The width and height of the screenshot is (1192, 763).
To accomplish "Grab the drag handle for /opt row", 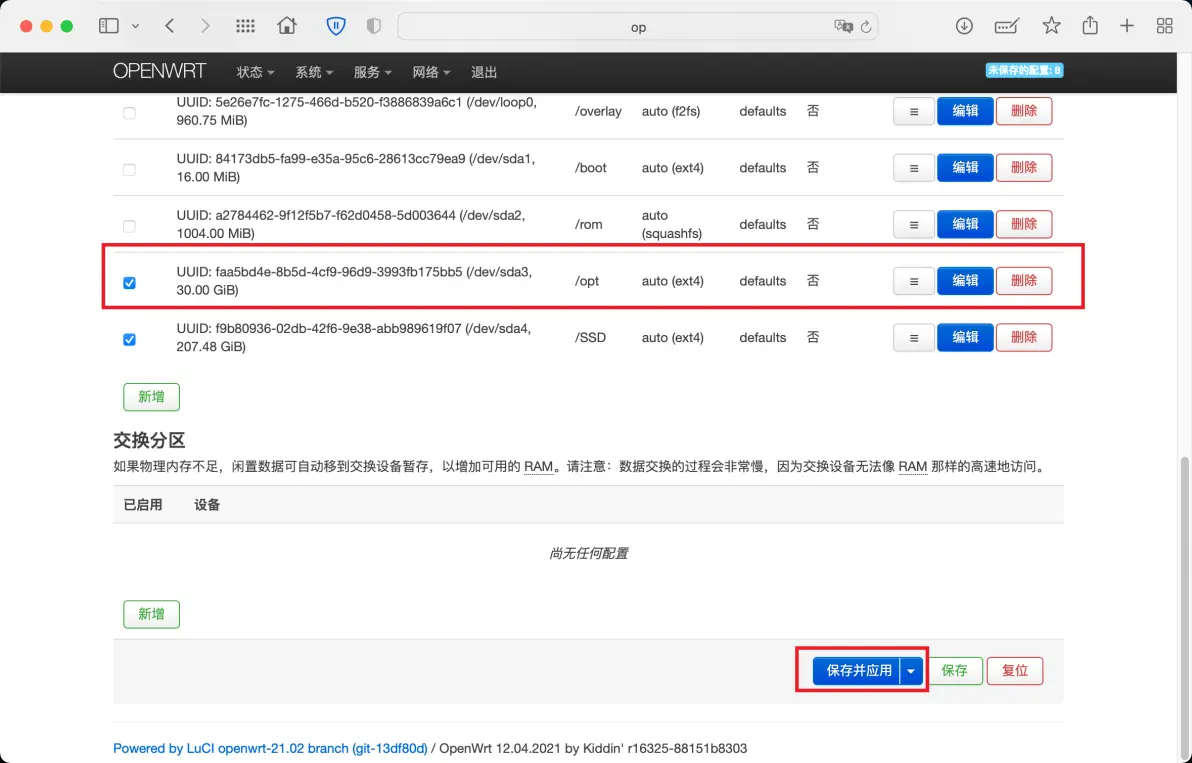I will tap(913, 280).
